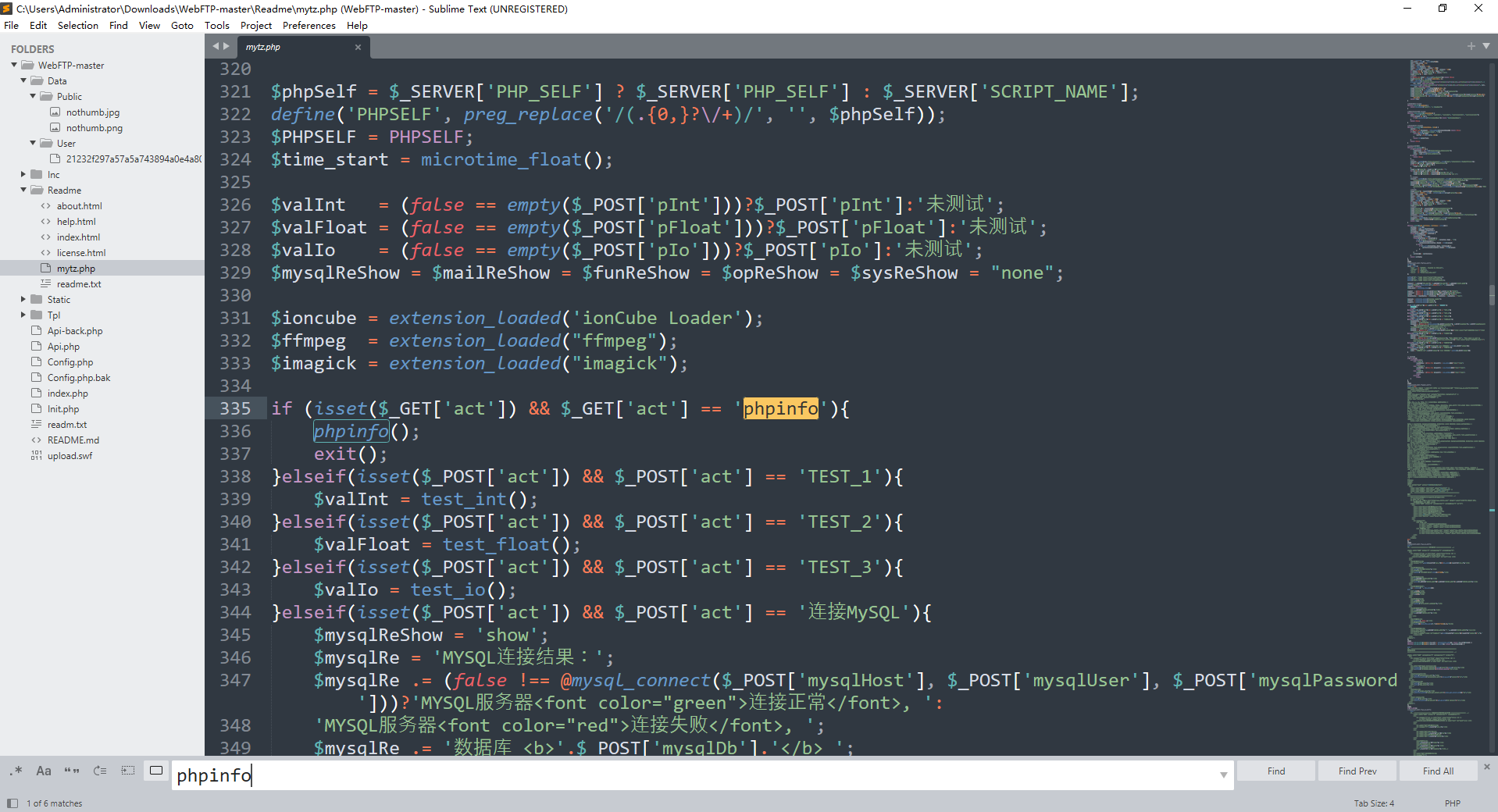
Task: Go to previous tab arrow
Action: 216,46
